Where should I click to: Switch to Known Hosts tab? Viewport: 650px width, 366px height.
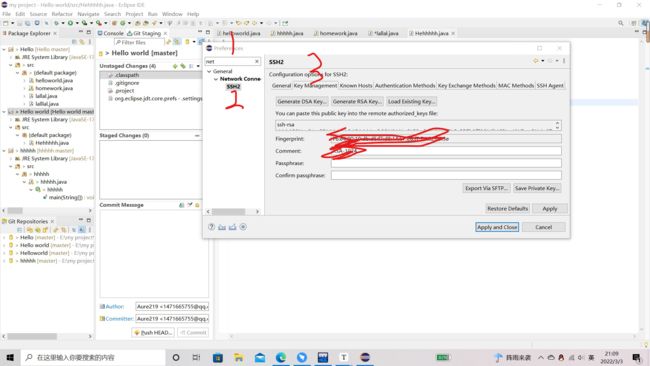pyautogui.click(x=356, y=85)
